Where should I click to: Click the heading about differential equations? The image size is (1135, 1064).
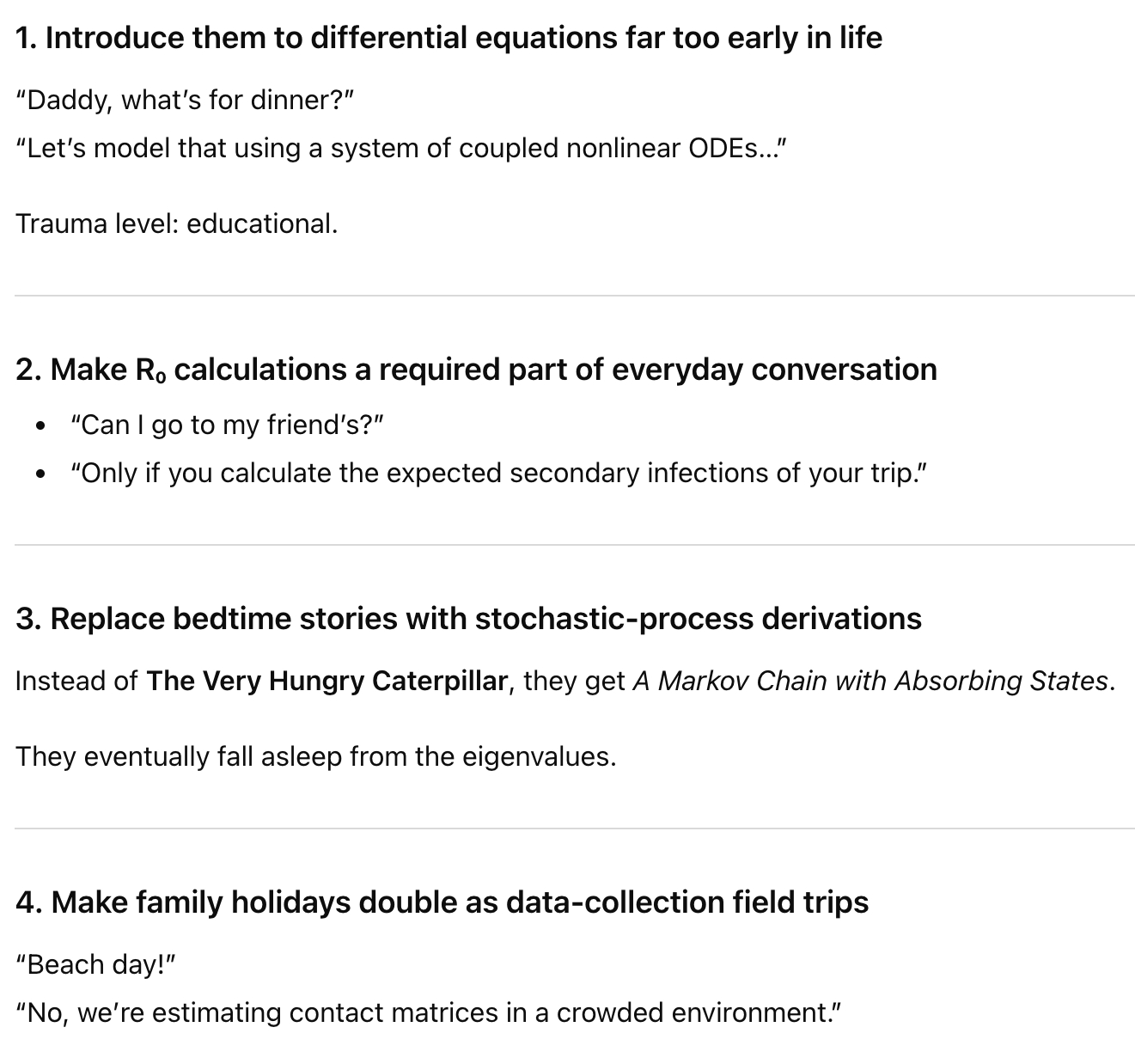click(x=449, y=39)
